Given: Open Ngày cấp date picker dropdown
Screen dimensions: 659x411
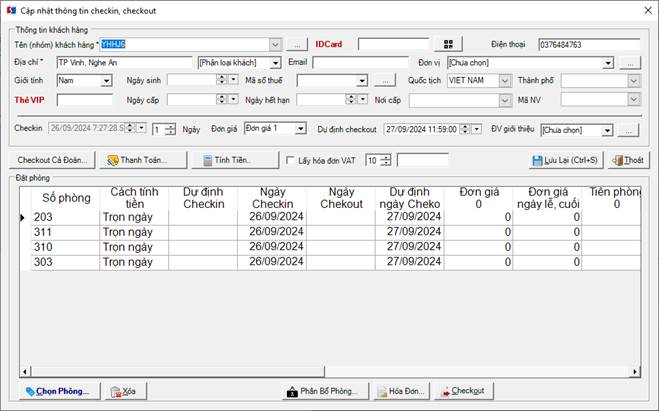Looking at the screenshot, I should [233, 99].
